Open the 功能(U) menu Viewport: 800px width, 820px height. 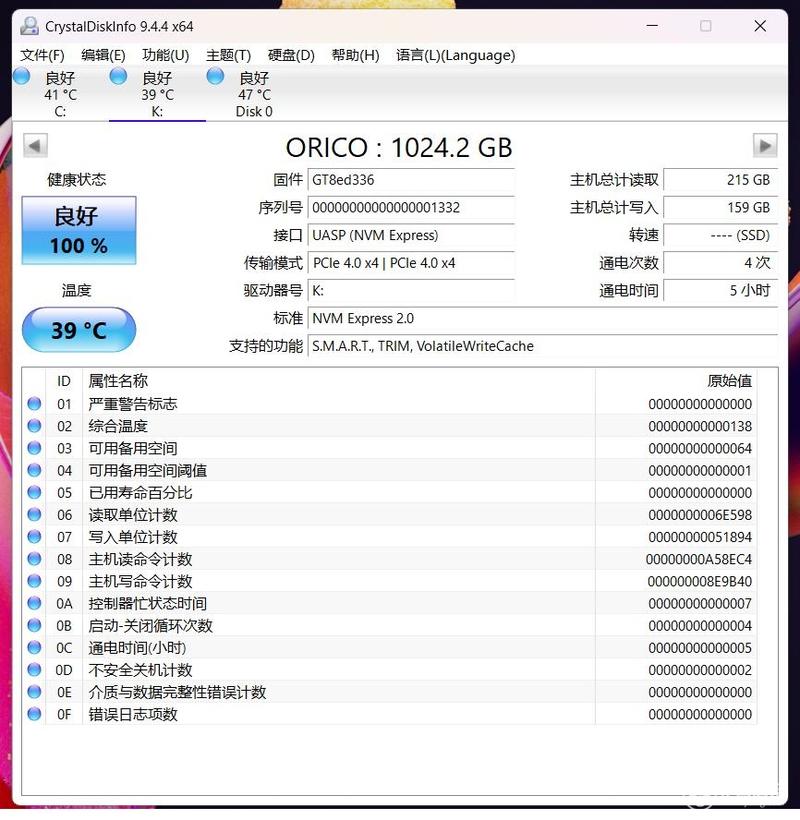point(166,55)
